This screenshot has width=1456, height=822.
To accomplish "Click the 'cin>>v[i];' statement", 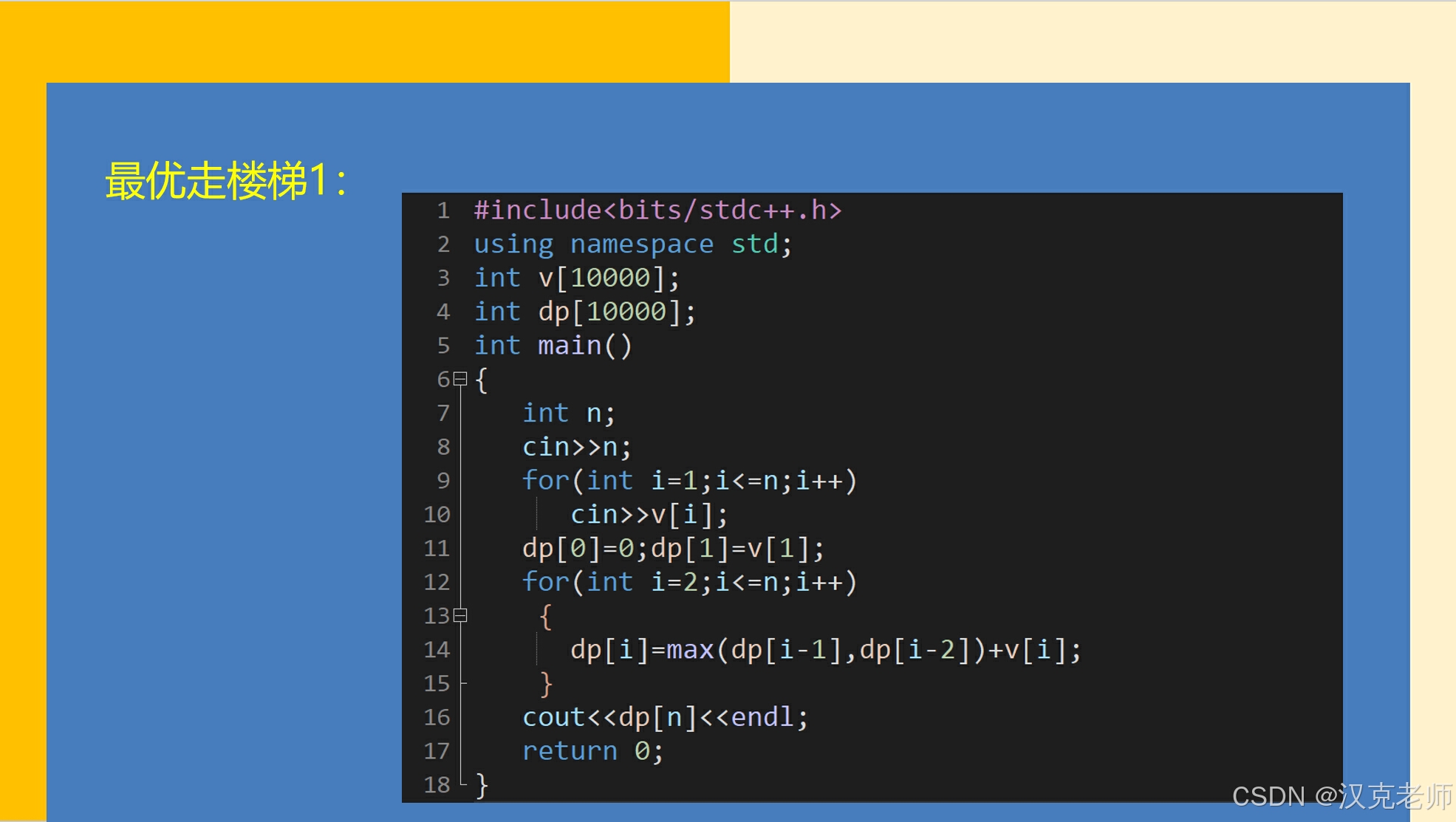I will click(x=649, y=514).
